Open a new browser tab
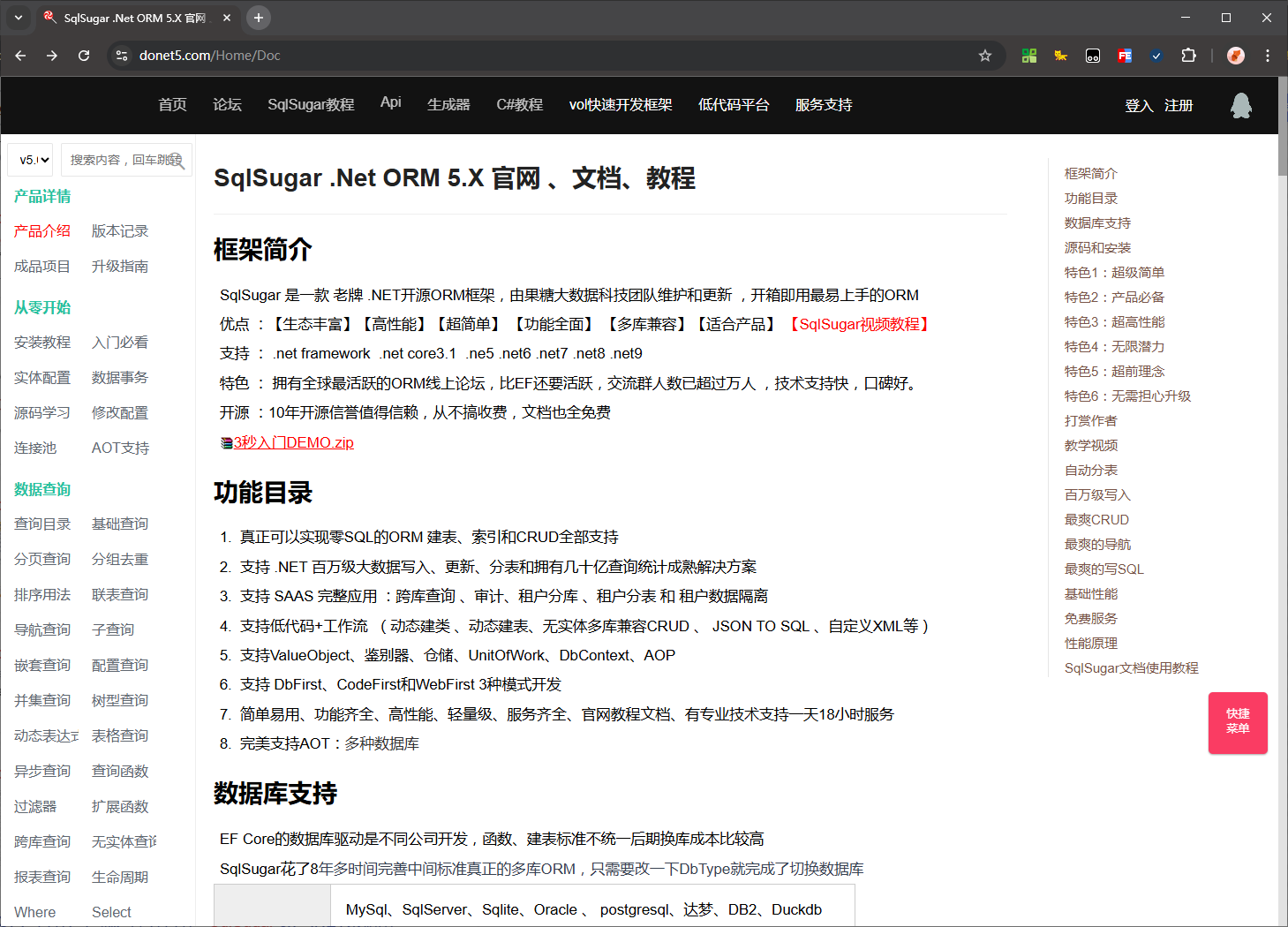The width and height of the screenshot is (1288, 927). point(258,18)
